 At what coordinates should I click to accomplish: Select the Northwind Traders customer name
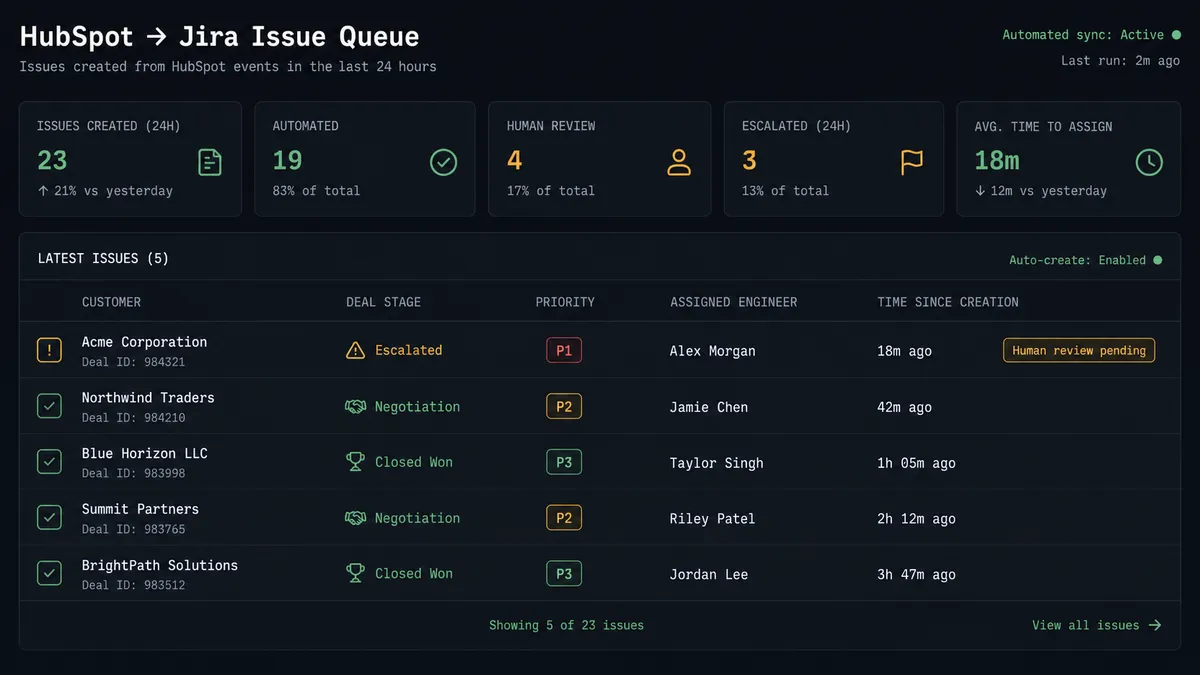[x=148, y=398]
